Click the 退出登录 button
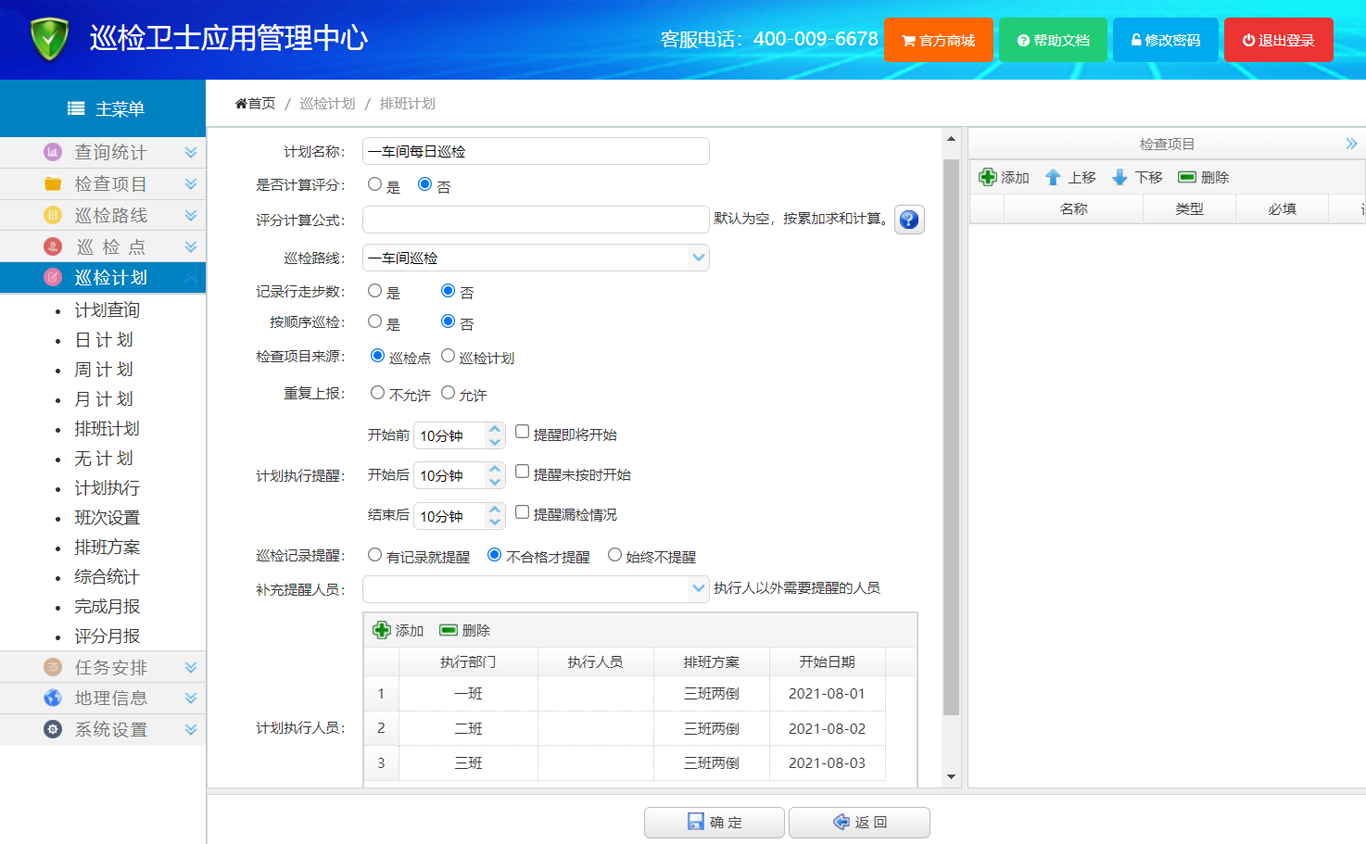Viewport: 1366px width, 844px height. click(x=1278, y=40)
